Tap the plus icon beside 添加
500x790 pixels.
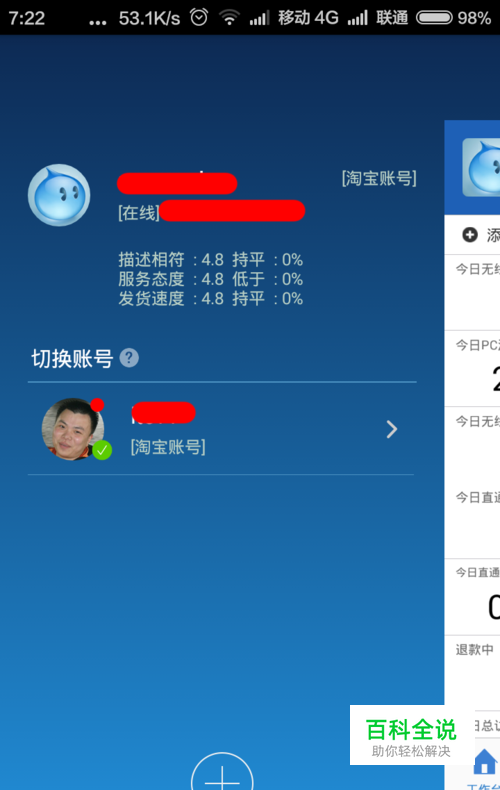(470, 235)
